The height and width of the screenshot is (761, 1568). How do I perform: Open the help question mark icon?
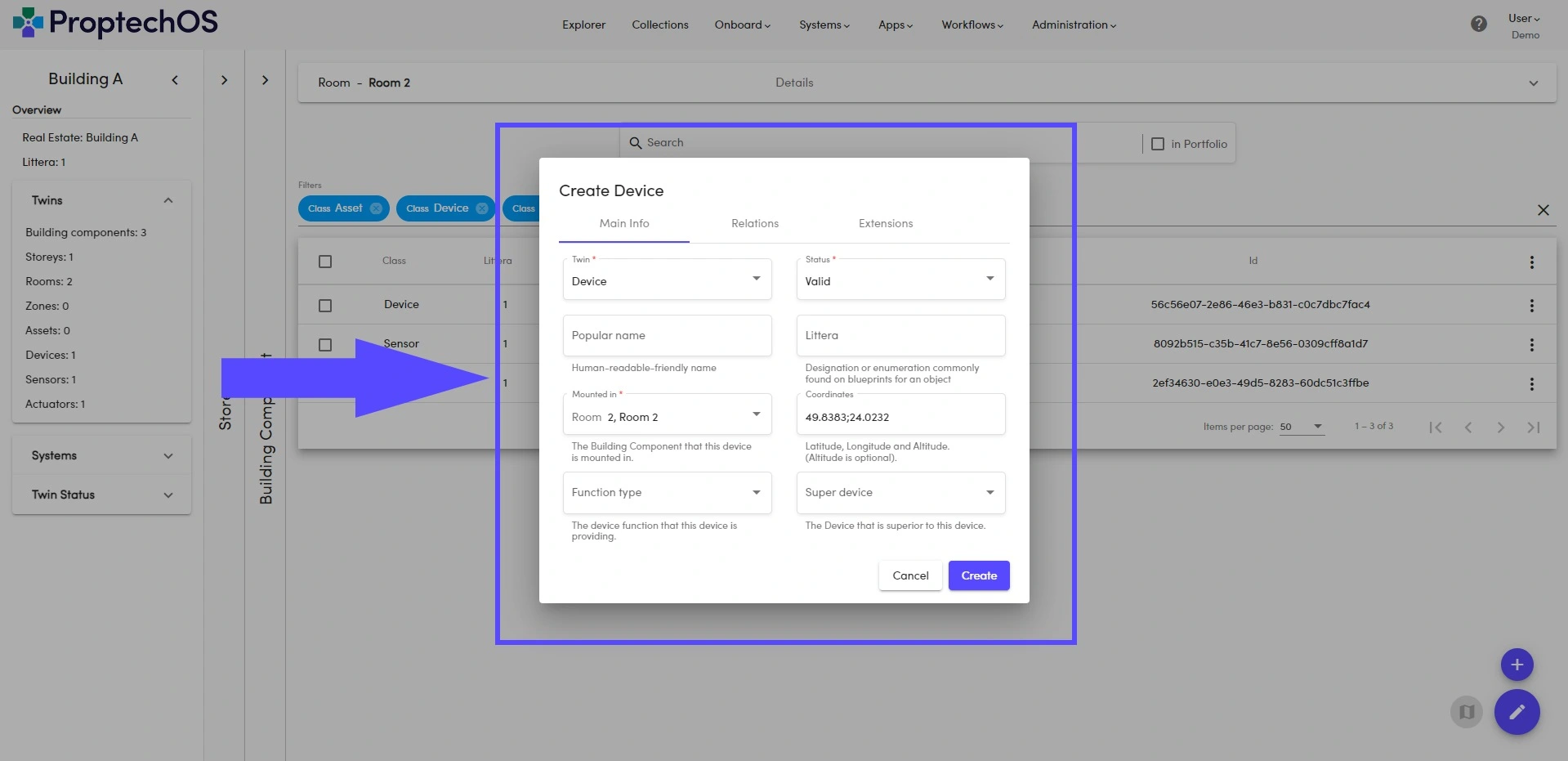tap(1478, 24)
